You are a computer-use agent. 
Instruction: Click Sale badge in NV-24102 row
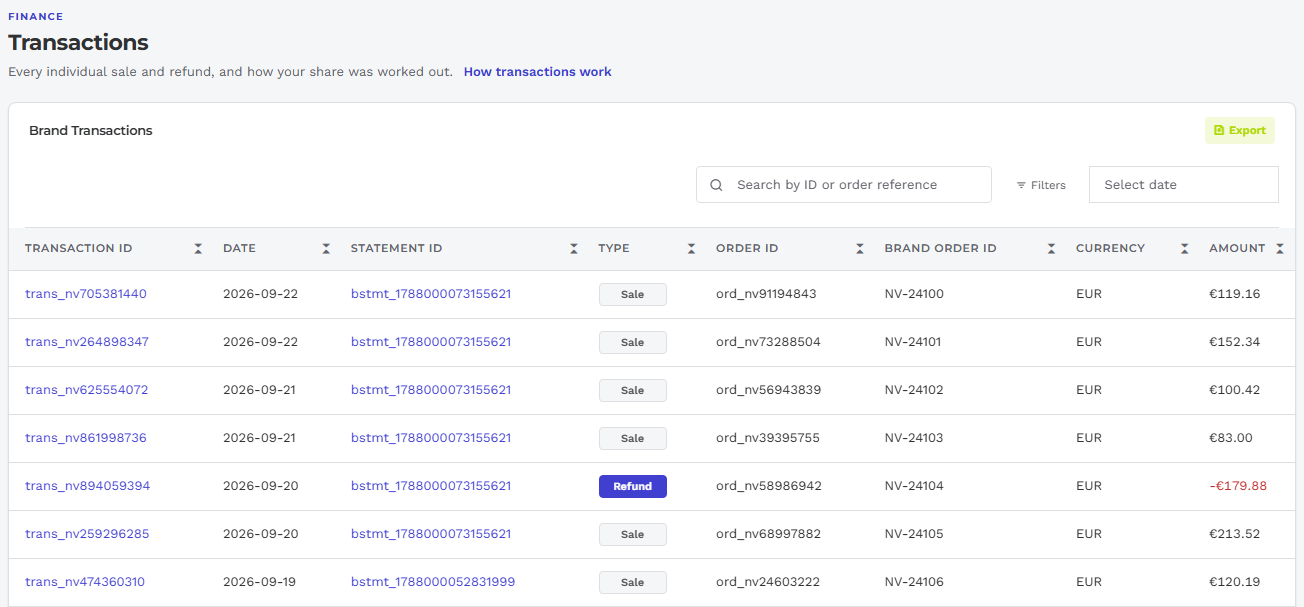click(x=633, y=390)
